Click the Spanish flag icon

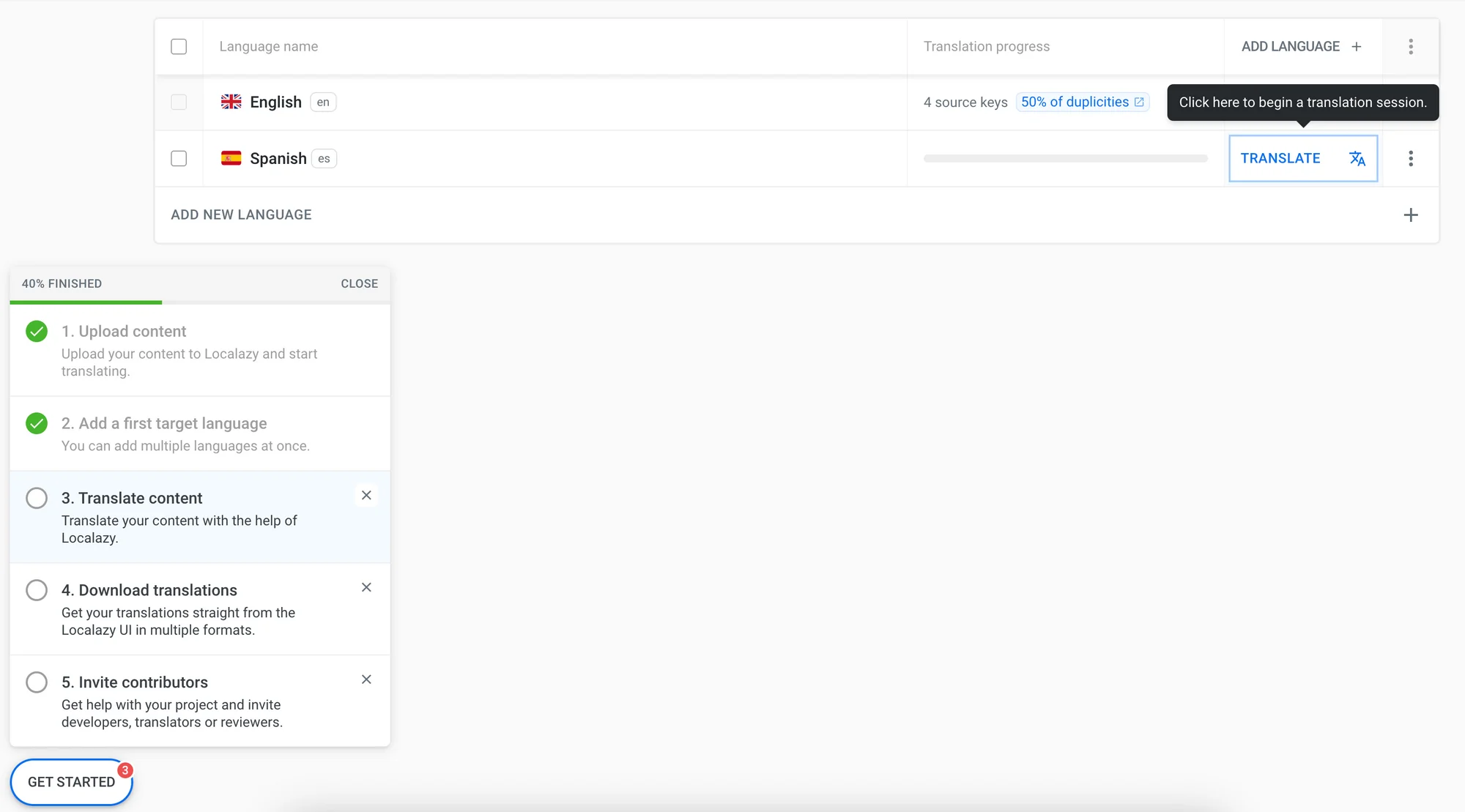coord(231,158)
